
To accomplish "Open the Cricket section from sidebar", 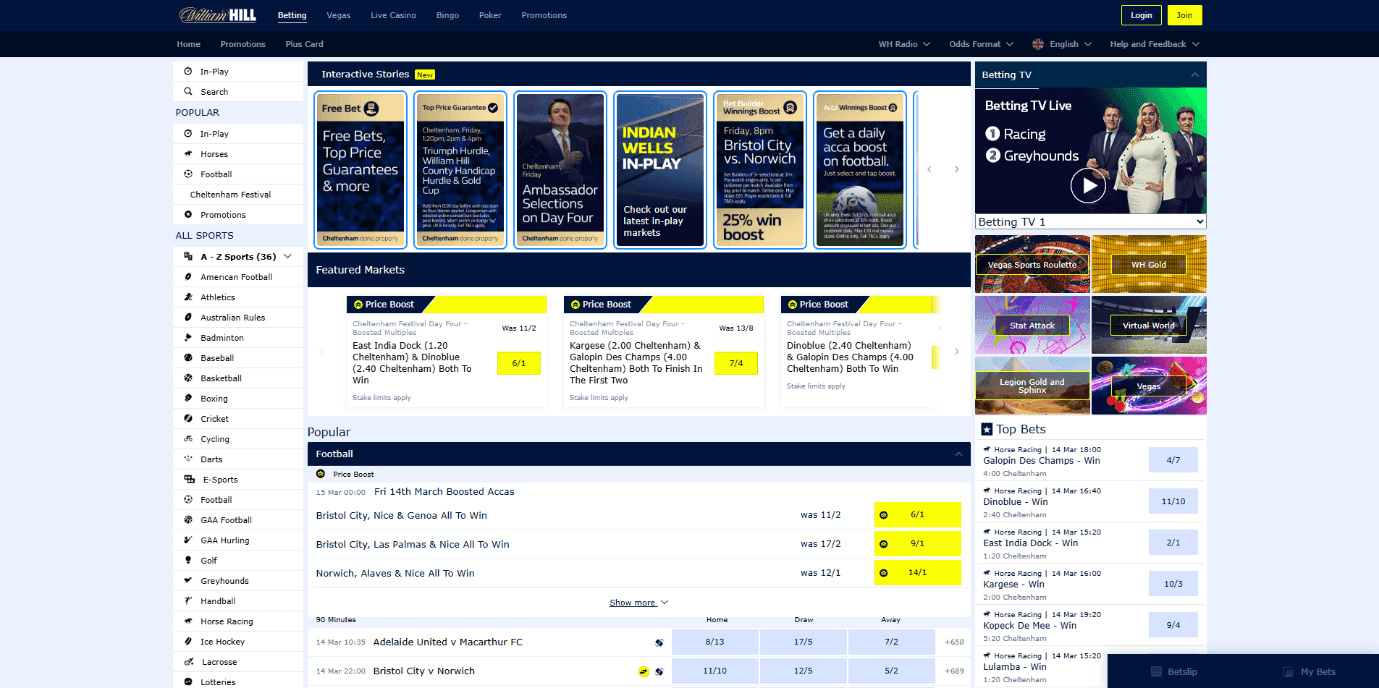I will click(x=190, y=418).
